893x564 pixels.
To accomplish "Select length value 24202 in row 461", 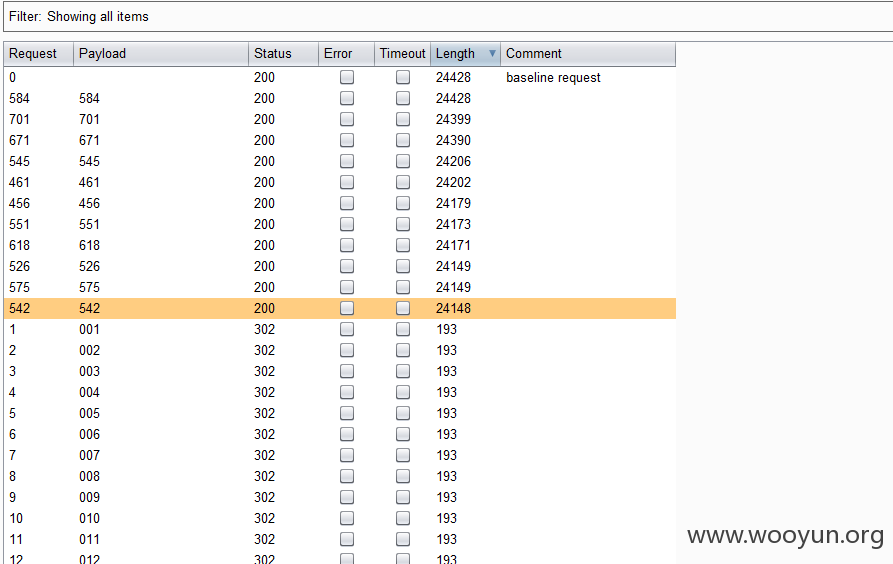I will click(x=453, y=182).
